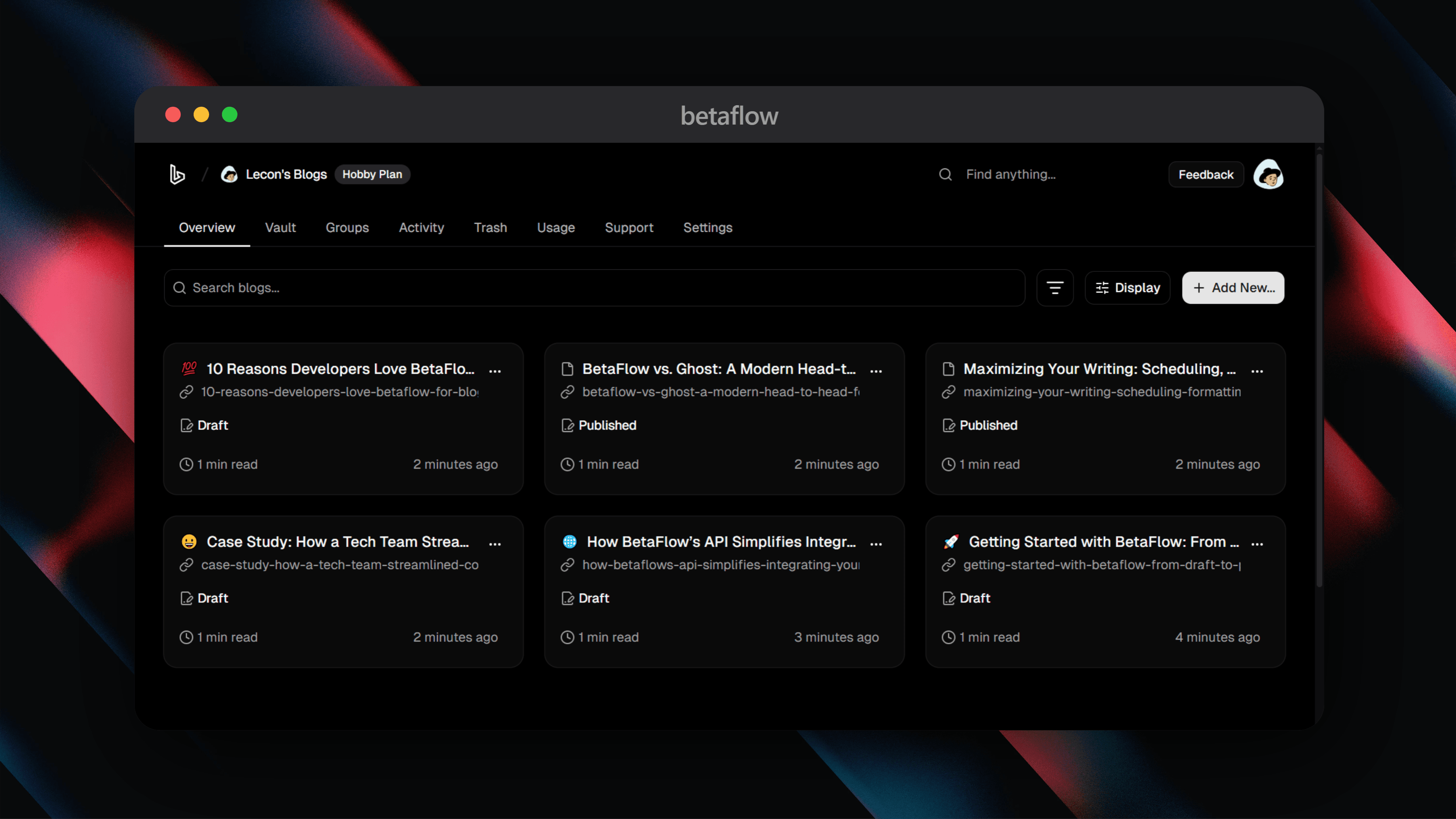View the Activity tab

click(x=422, y=227)
